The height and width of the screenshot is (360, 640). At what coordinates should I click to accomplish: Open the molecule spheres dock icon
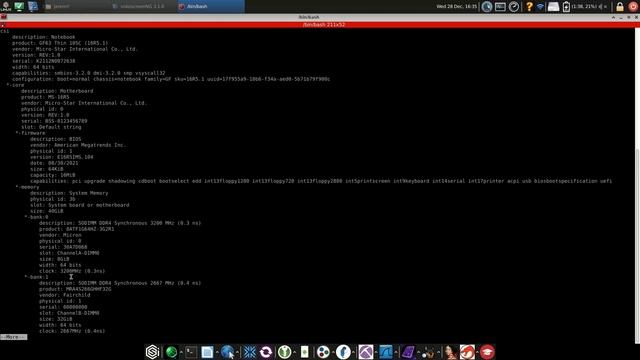click(428, 352)
